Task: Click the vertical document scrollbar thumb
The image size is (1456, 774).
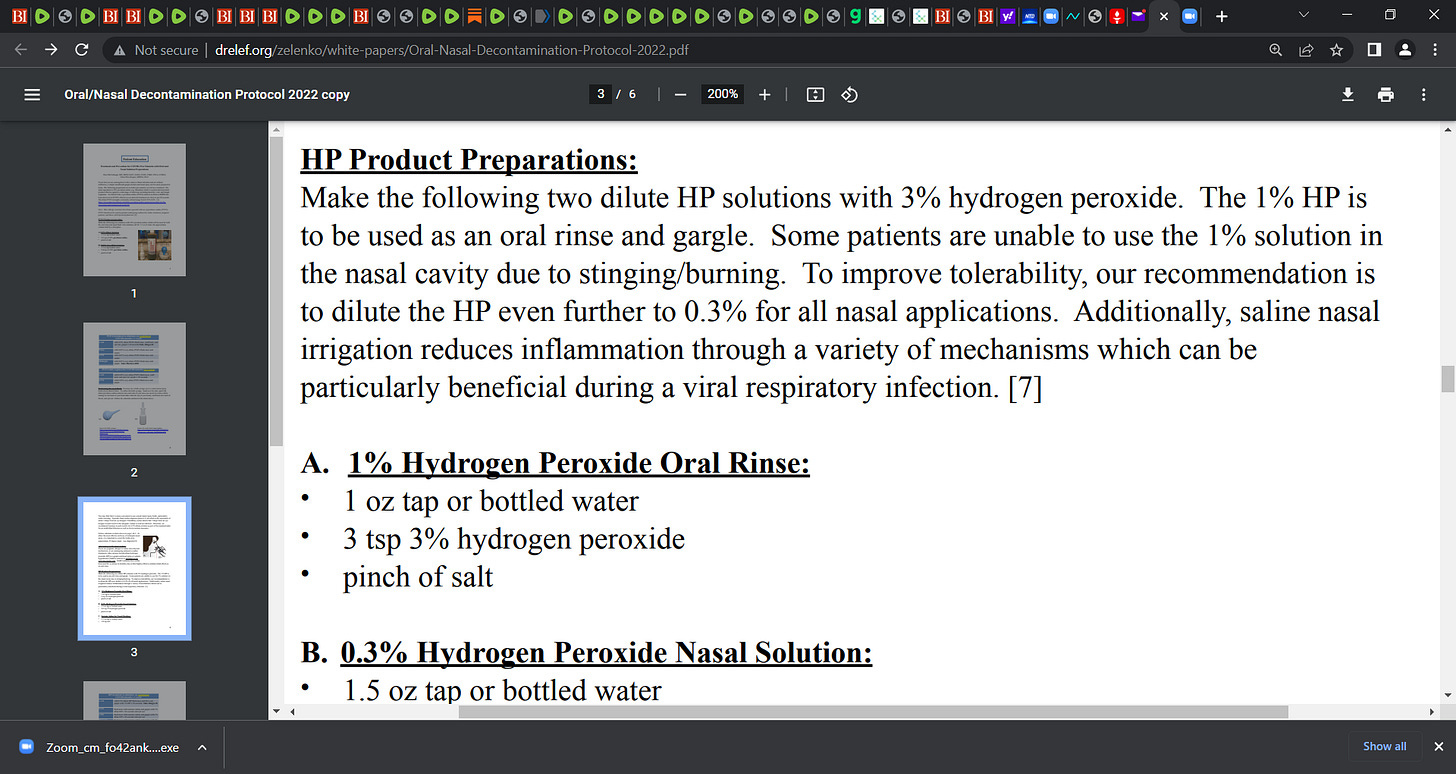Action: [x=1446, y=380]
